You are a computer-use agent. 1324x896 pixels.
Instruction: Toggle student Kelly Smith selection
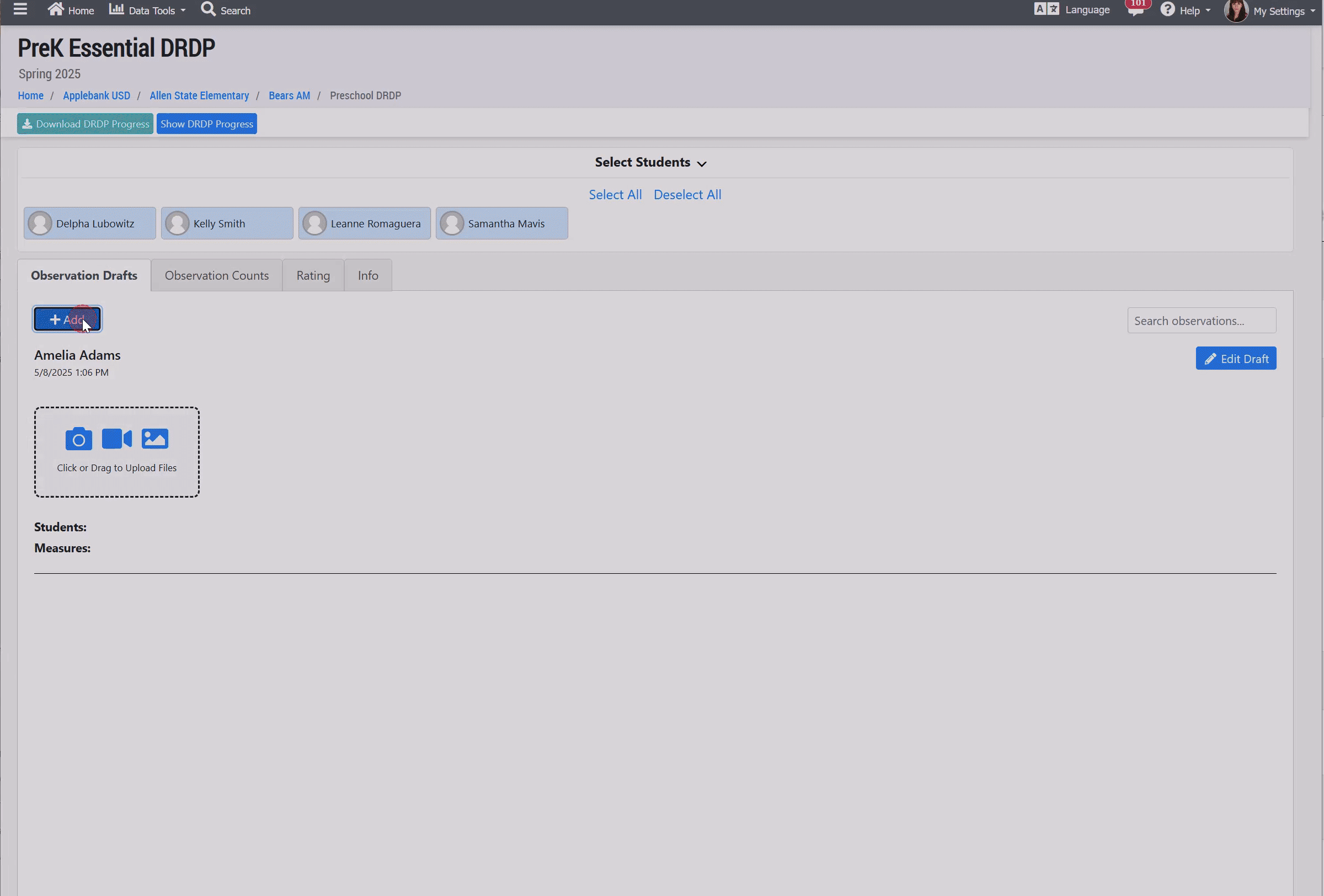pos(227,223)
